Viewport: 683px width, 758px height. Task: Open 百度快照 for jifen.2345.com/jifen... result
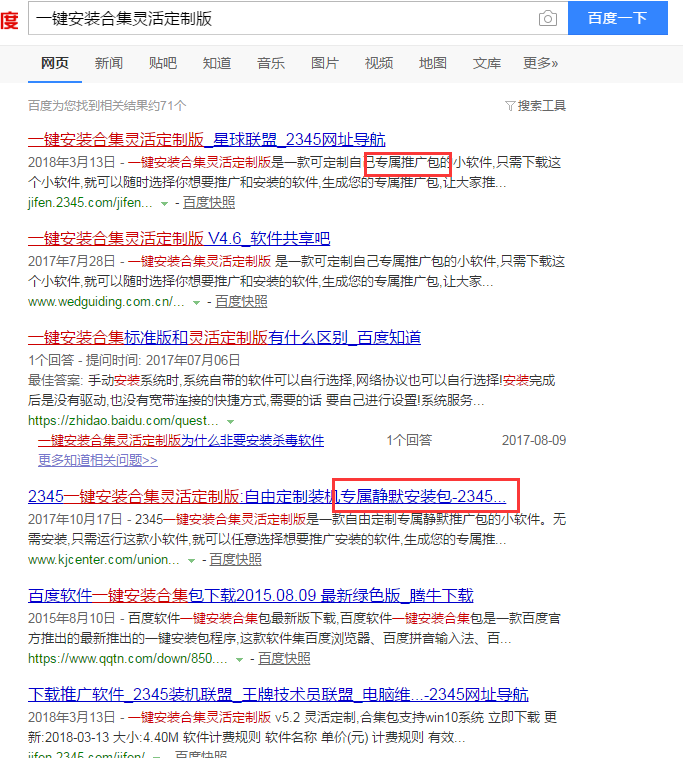pyautogui.click(x=209, y=203)
